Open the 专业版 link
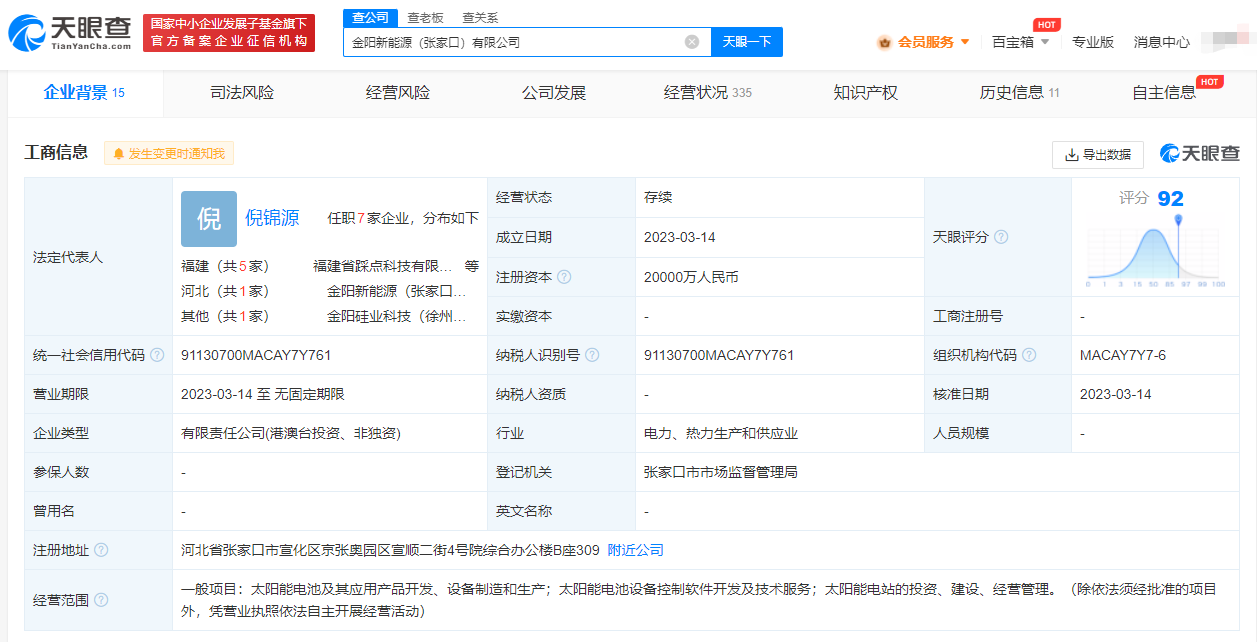1257x642 pixels. coord(1093,42)
